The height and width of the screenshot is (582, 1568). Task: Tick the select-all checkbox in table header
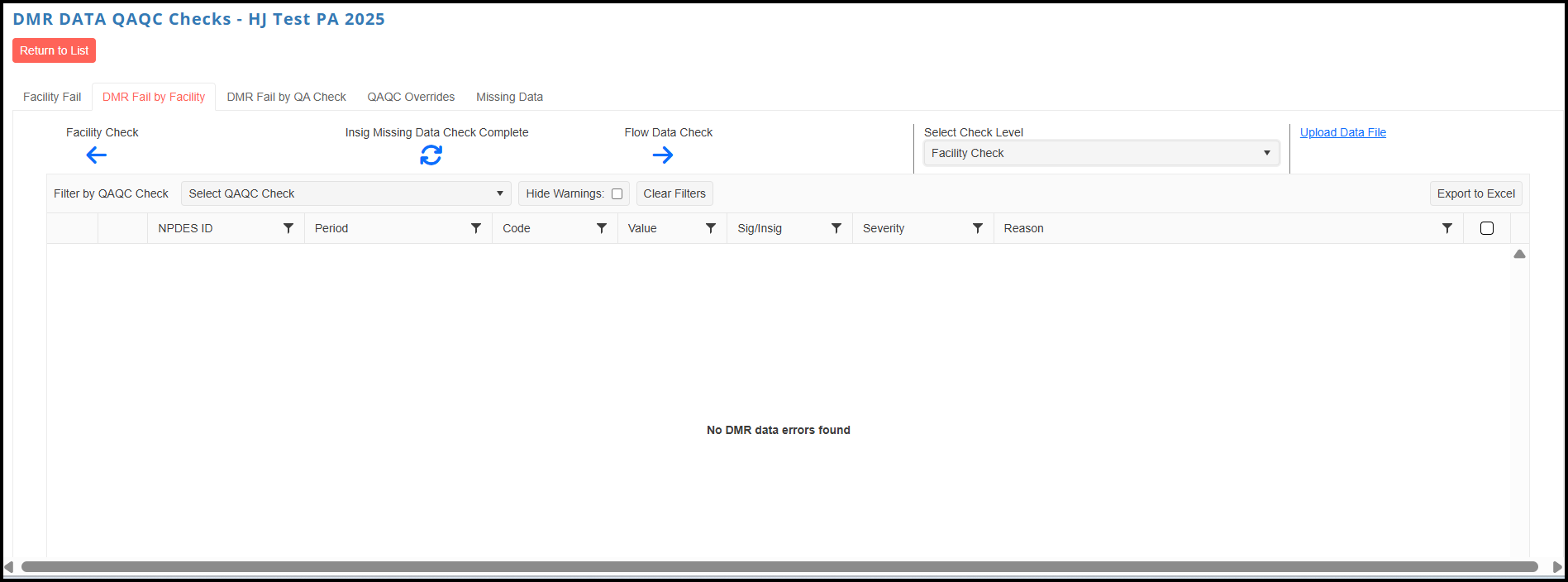tap(1487, 228)
